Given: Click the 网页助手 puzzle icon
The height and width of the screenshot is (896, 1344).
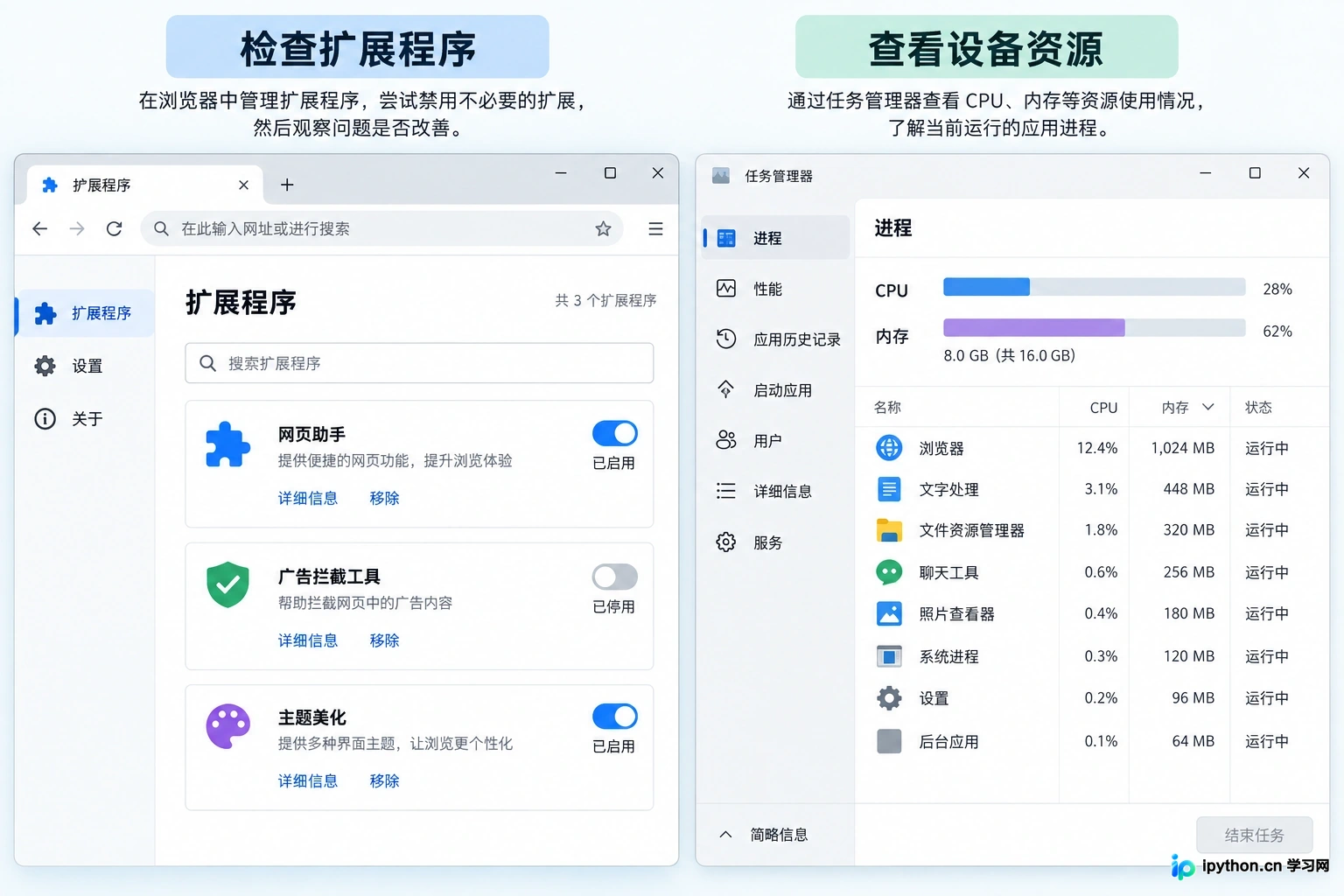Looking at the screenshot, I should click(227, 444).
